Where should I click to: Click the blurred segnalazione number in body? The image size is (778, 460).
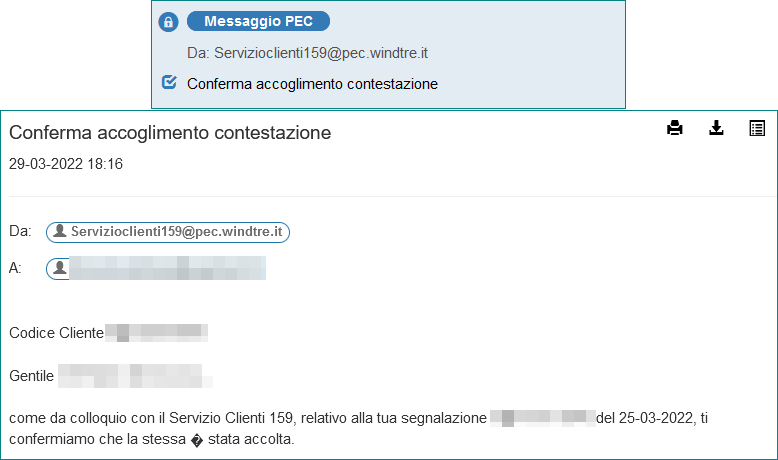pyautogui.click(x=543, y=418)
